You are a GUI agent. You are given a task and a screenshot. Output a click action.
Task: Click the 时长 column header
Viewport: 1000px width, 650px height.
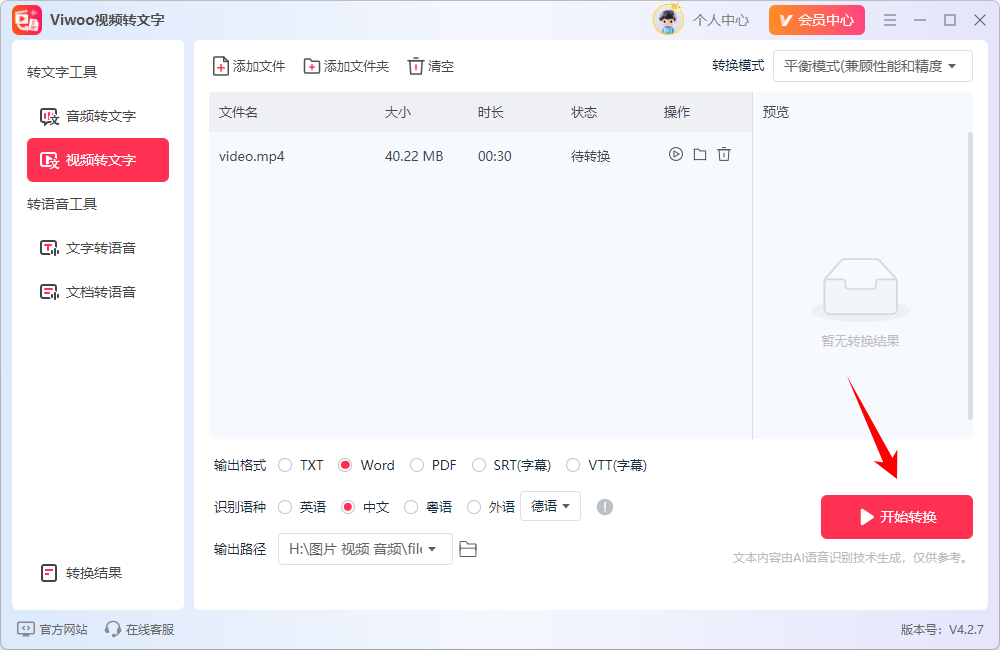click(490, 112)
